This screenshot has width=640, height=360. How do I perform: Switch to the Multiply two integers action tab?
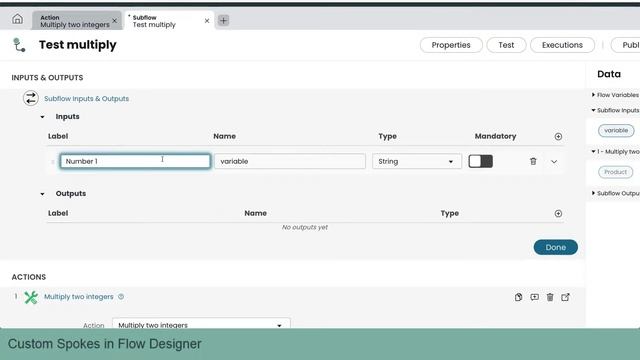click(x=75, y=21)
